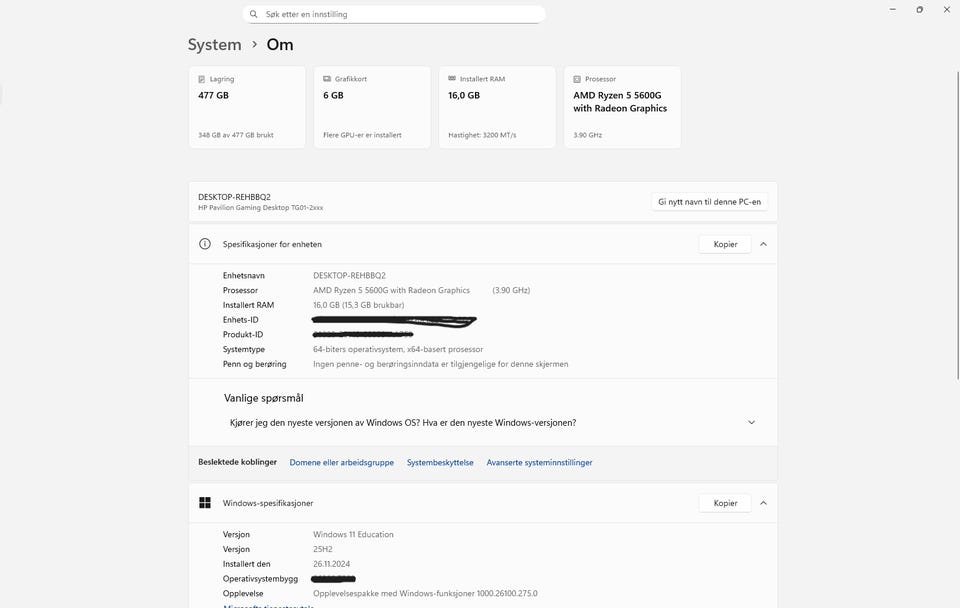960x608 pixels.
Task: Click the 'Søk etter en innstilling' search field
Action: point(400,15)
